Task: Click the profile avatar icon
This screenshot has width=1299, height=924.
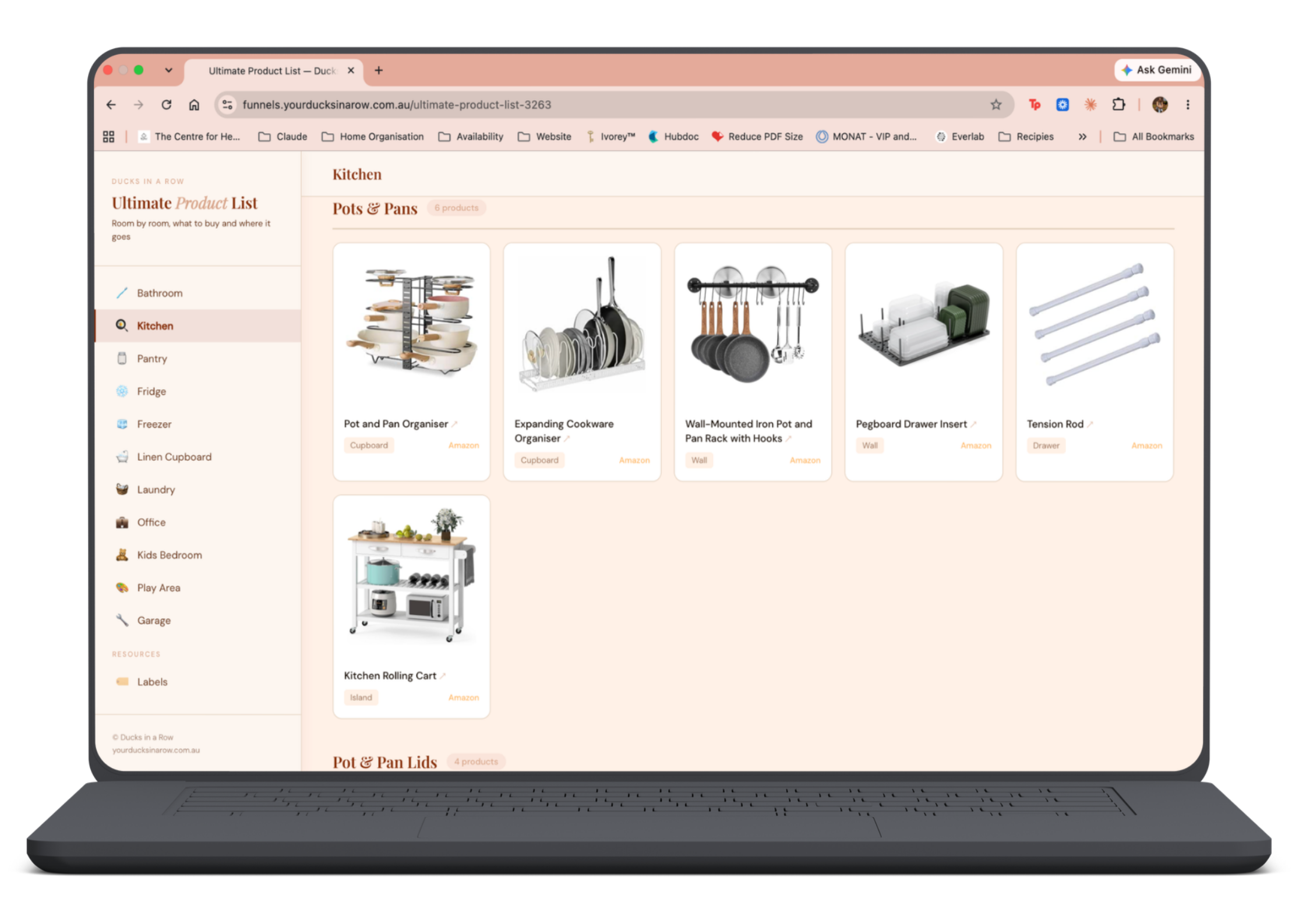Action: pyautogui.click(x=1160, y=105)
